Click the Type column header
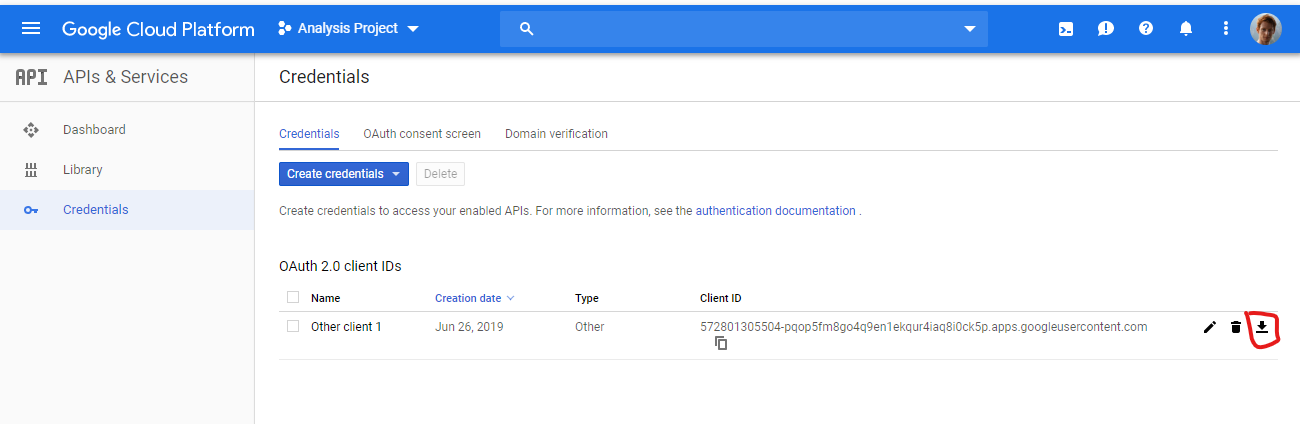The height and width of the screenshot is (424, 1300). point(587,298)
